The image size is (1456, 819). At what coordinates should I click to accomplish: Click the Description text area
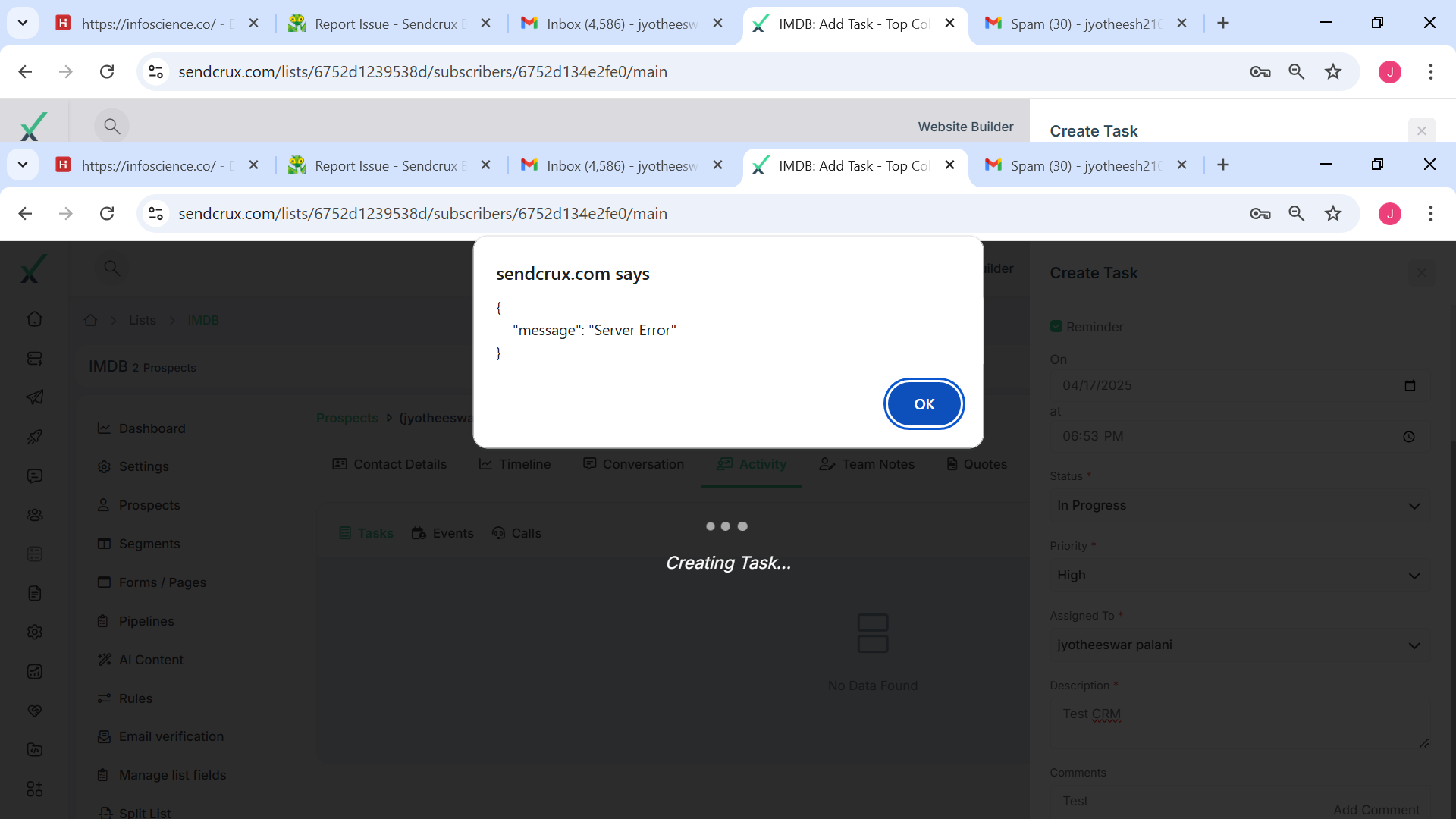tap(1239, 724)
